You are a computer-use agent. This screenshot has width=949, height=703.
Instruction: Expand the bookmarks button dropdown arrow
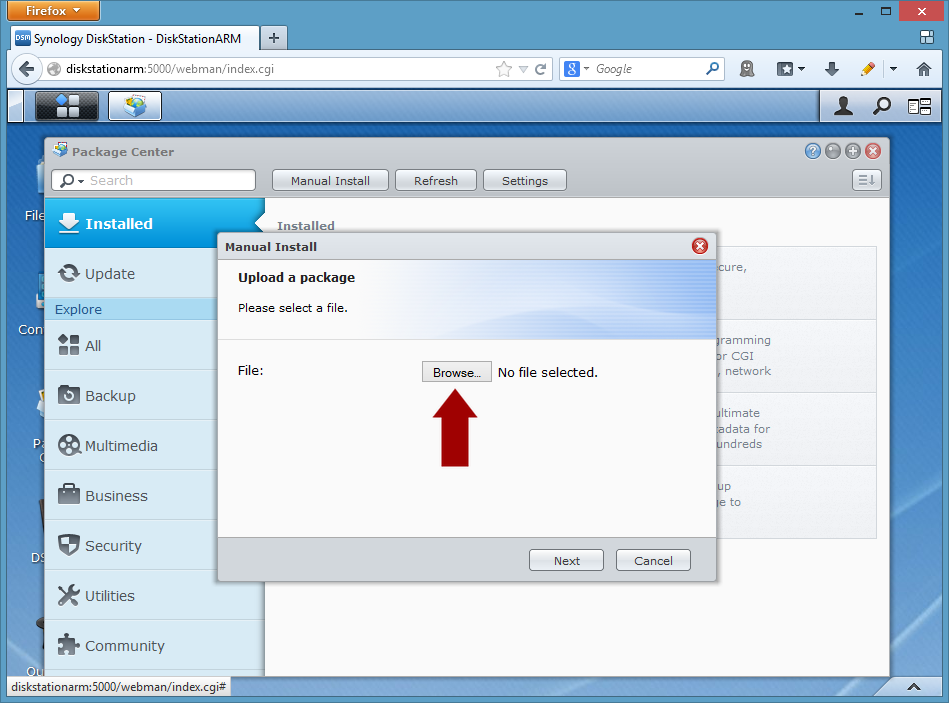point(801,69)
